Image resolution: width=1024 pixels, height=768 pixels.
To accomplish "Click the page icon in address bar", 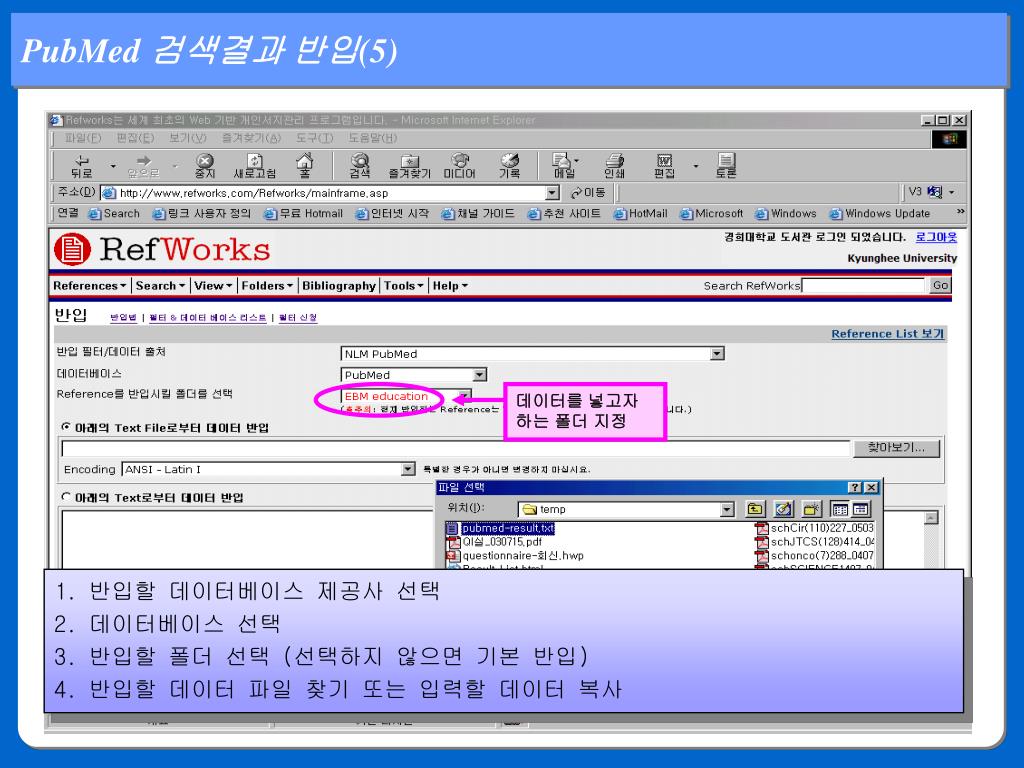I will click(109, 193).
